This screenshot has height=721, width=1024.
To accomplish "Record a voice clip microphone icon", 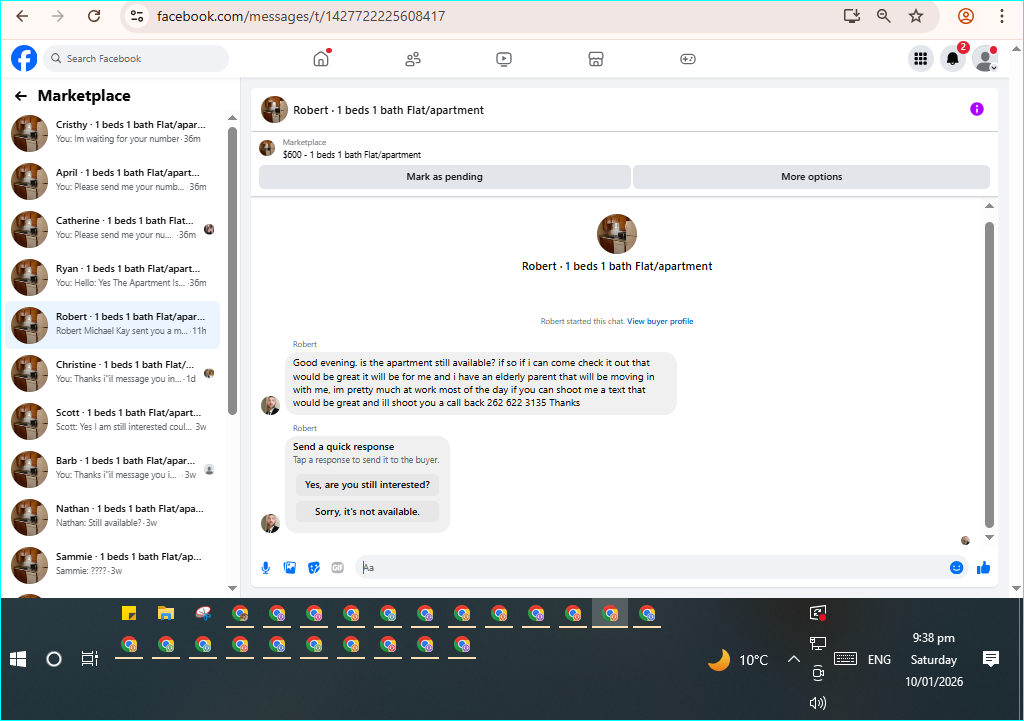I will pyautogui.click(x=266, y=568).
